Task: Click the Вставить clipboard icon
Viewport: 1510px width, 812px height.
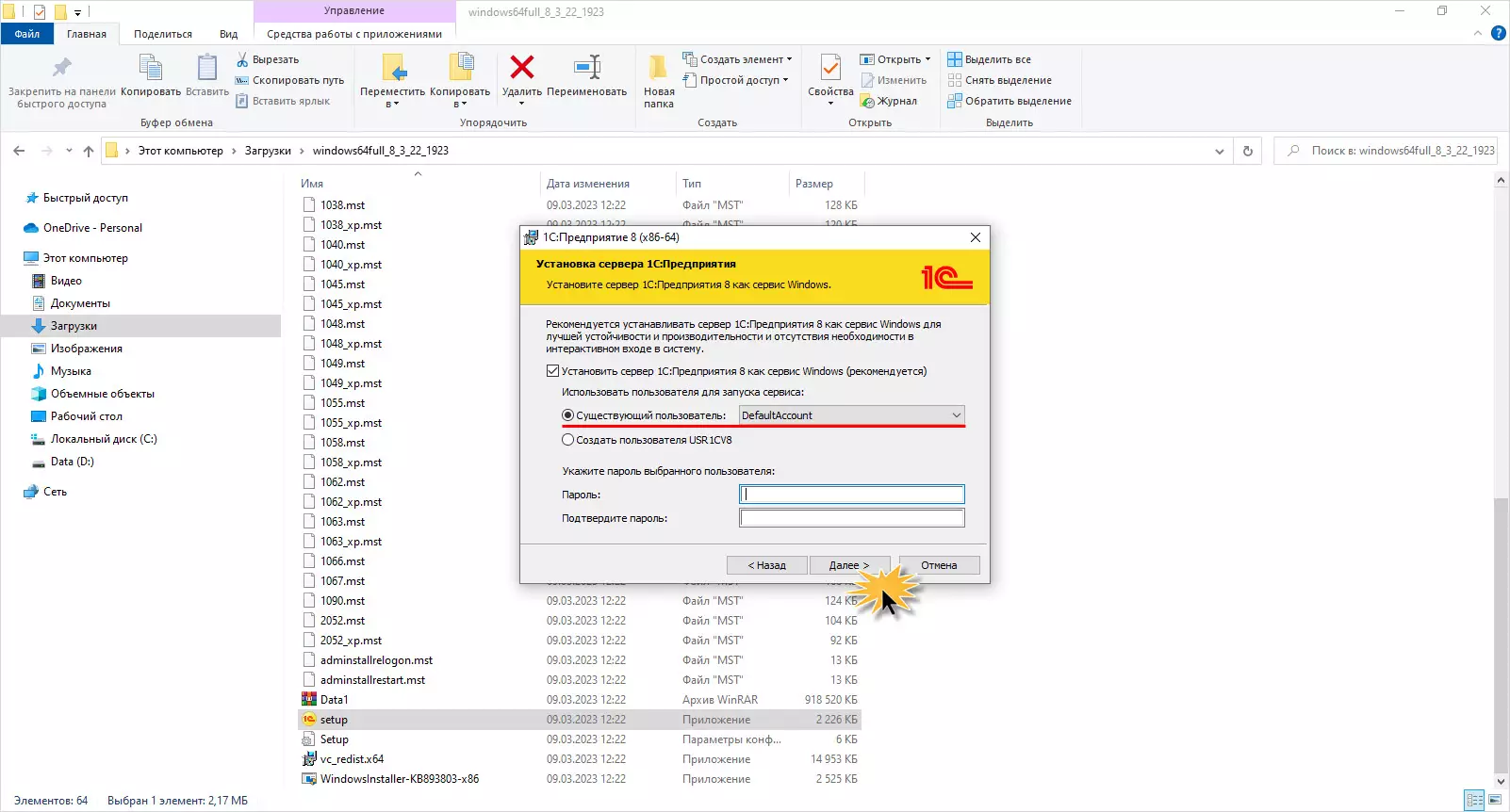Action: (x=207, y=68)
